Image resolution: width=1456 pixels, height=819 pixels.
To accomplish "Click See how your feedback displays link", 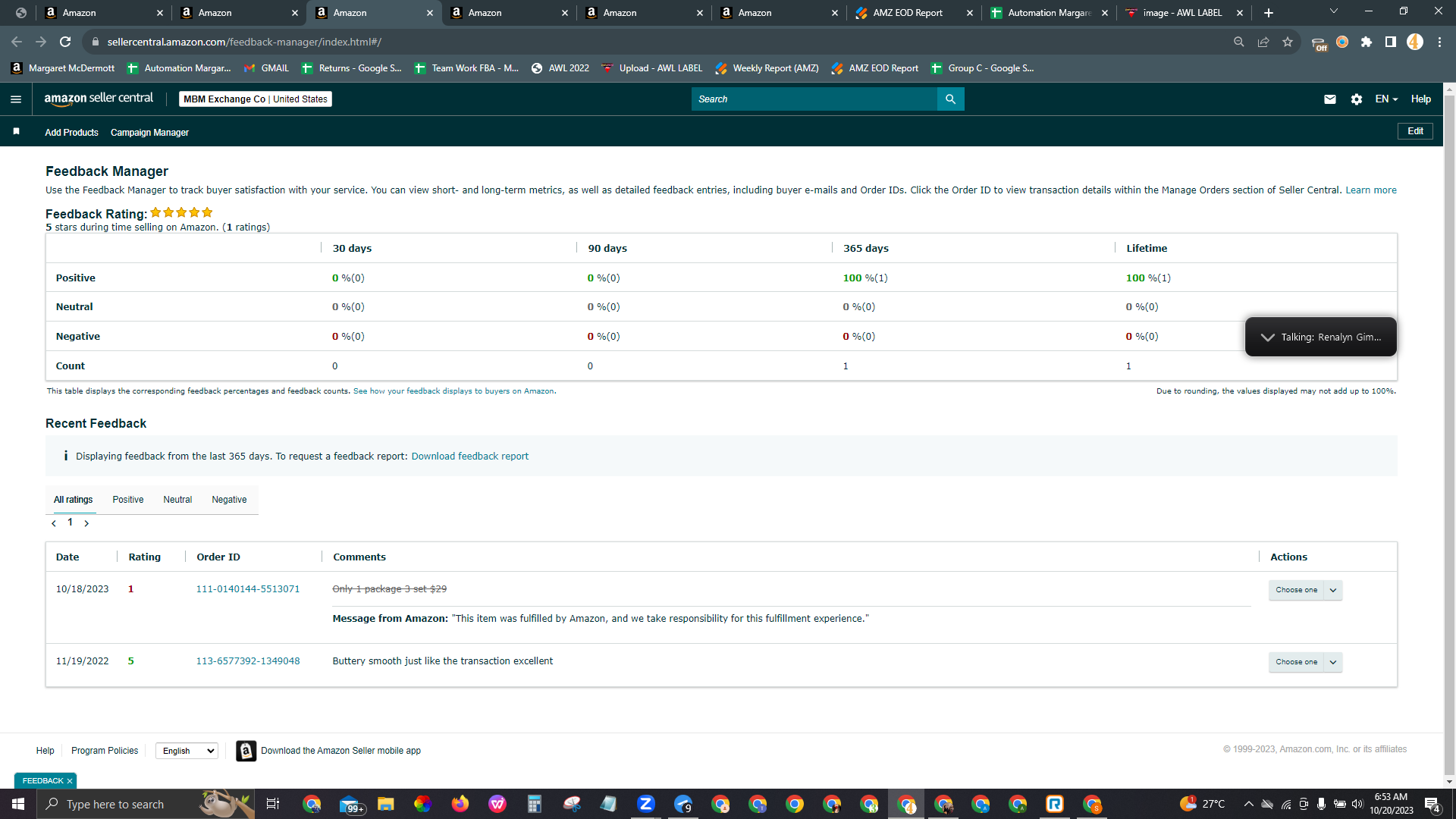I will tap(453, 391).
